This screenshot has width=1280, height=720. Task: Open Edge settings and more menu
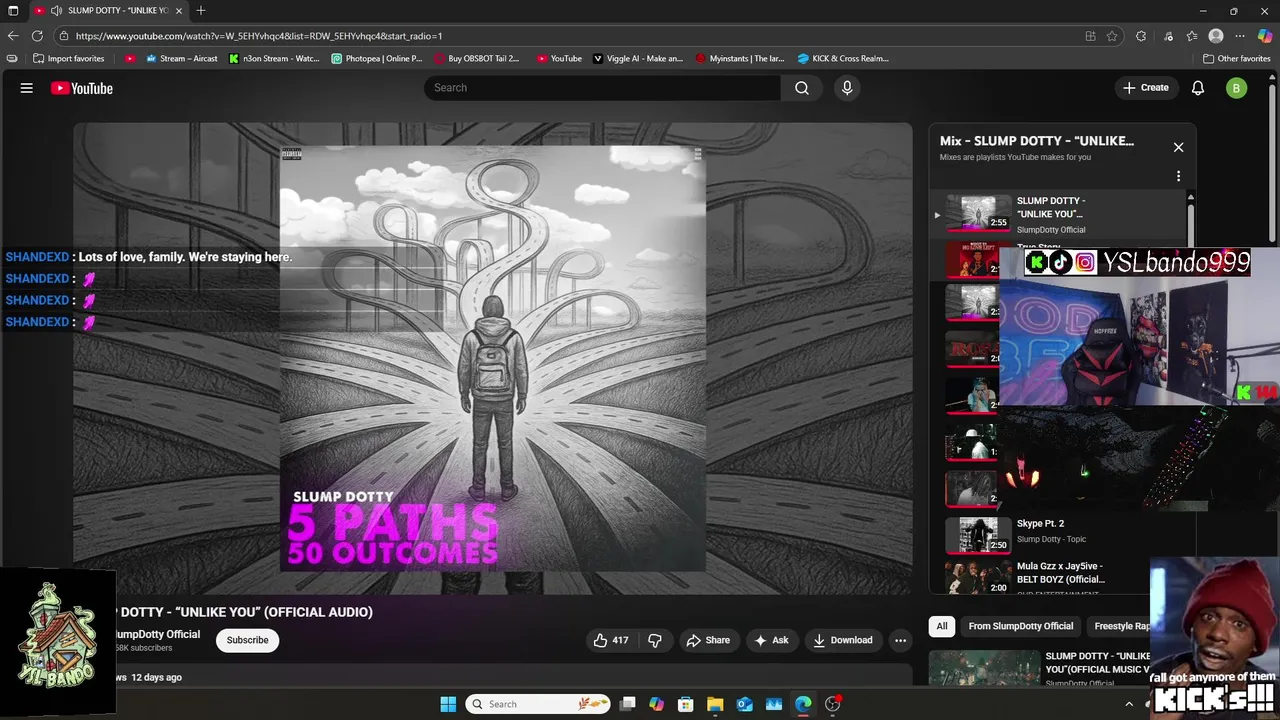coord(1241,36)
